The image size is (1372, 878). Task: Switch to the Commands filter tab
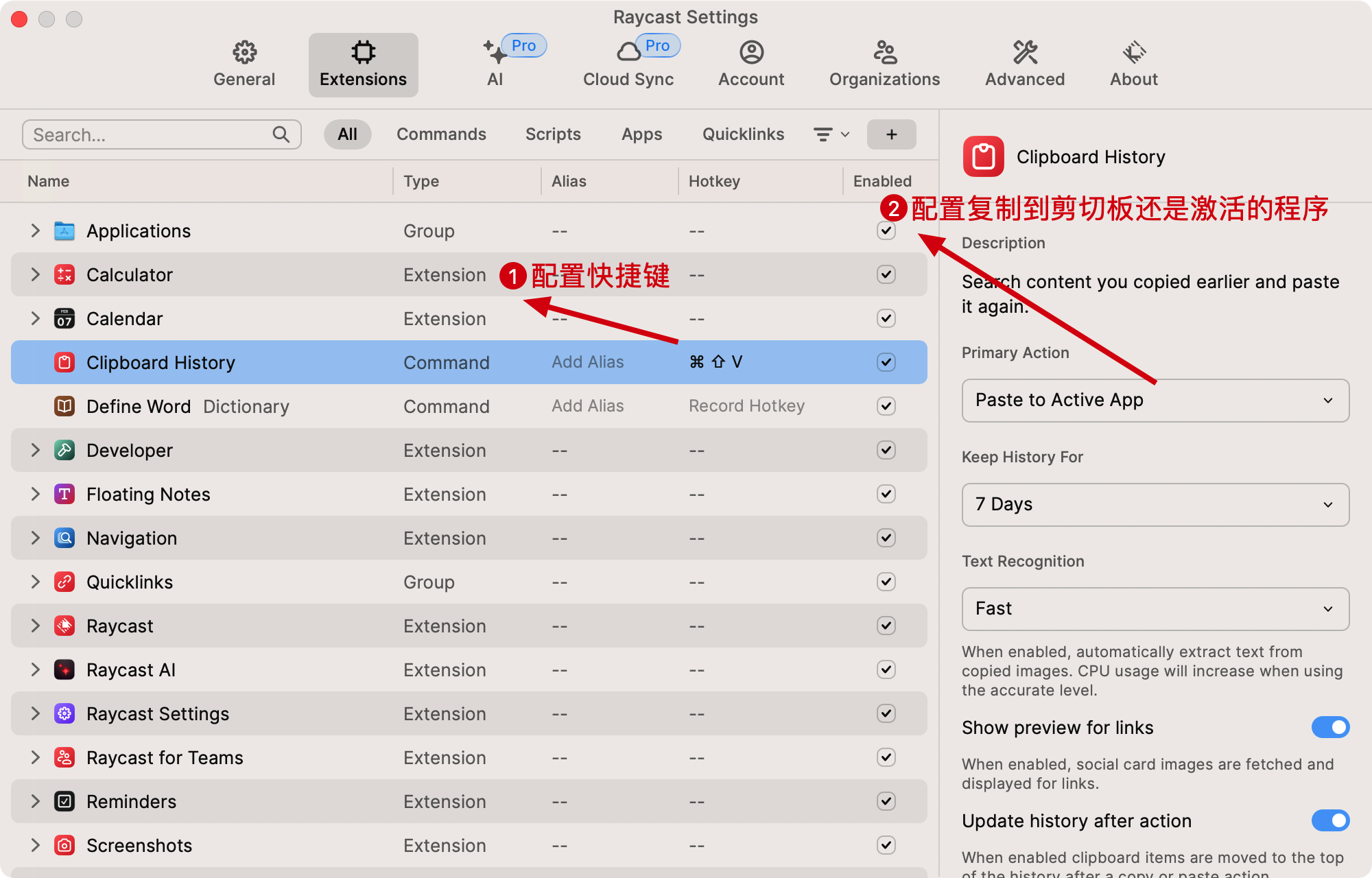441,134
